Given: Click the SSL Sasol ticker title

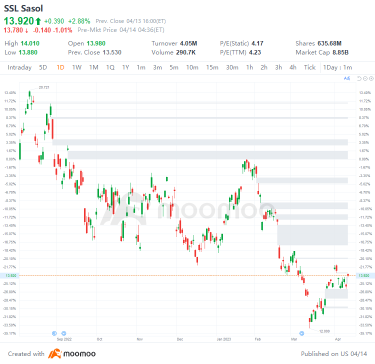Looking at the screenshot, I should 23,9.
